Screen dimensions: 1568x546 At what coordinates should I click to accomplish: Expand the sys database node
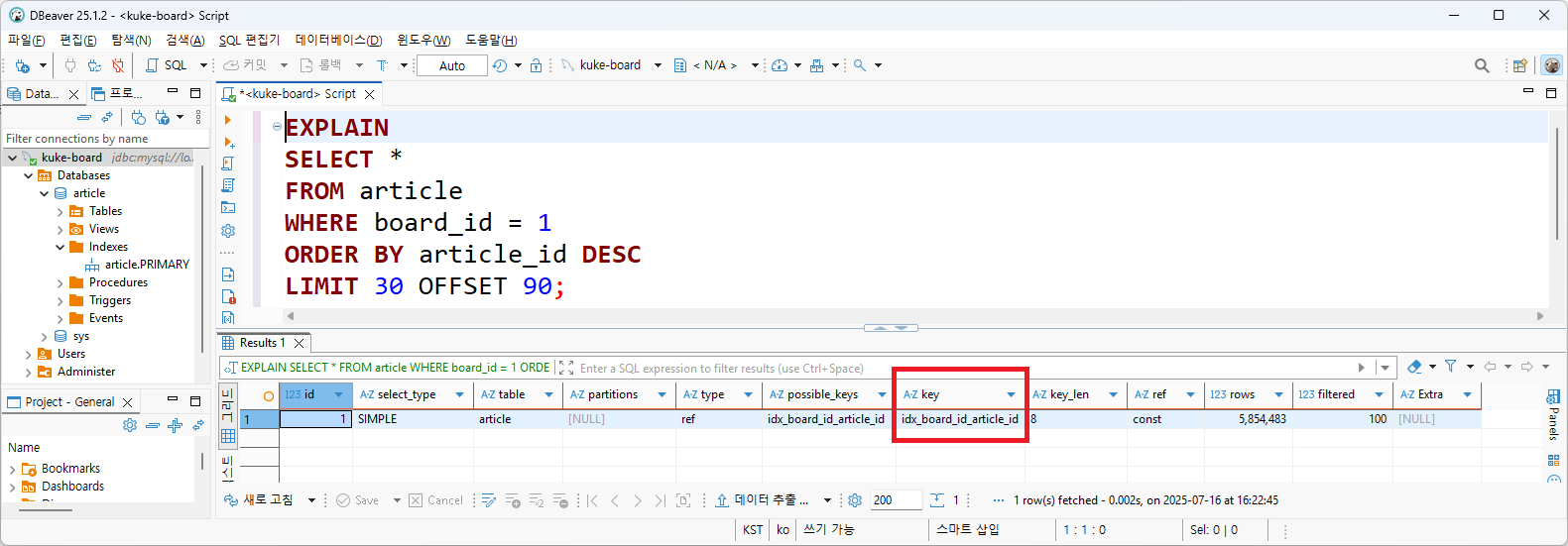click(x=44, y=336)
